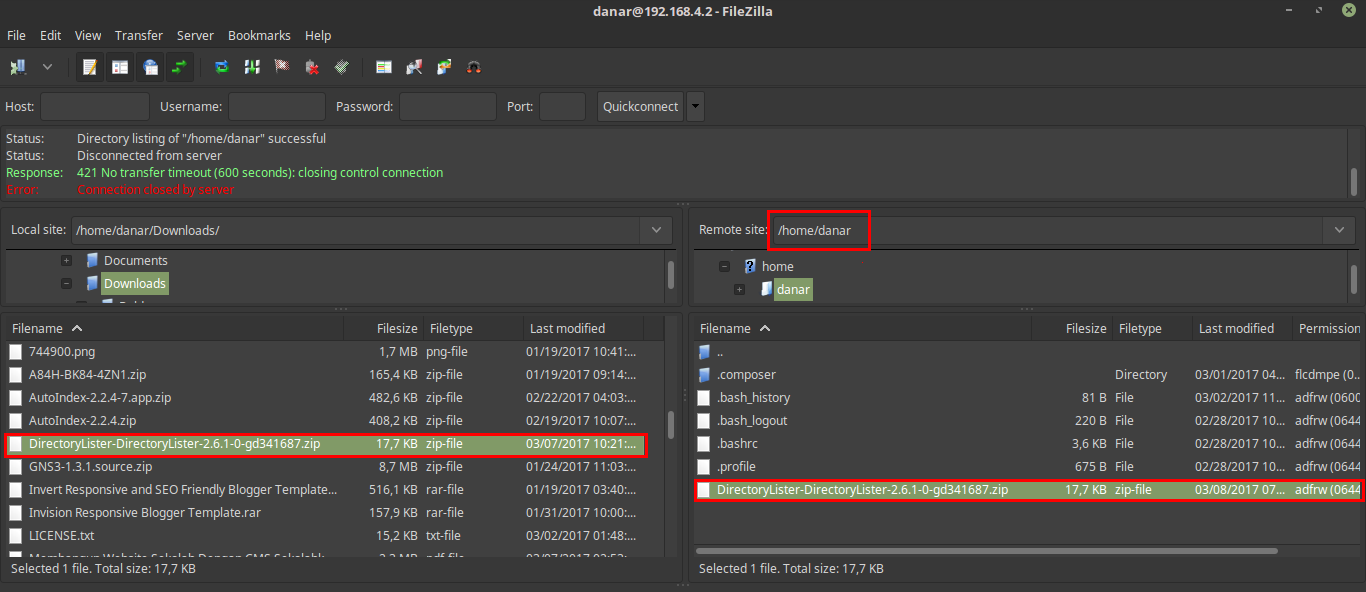Disconnect from the current server
The width and height of the screenshot is (1366, 592).
pyautogui.click(x=312, y=67)
